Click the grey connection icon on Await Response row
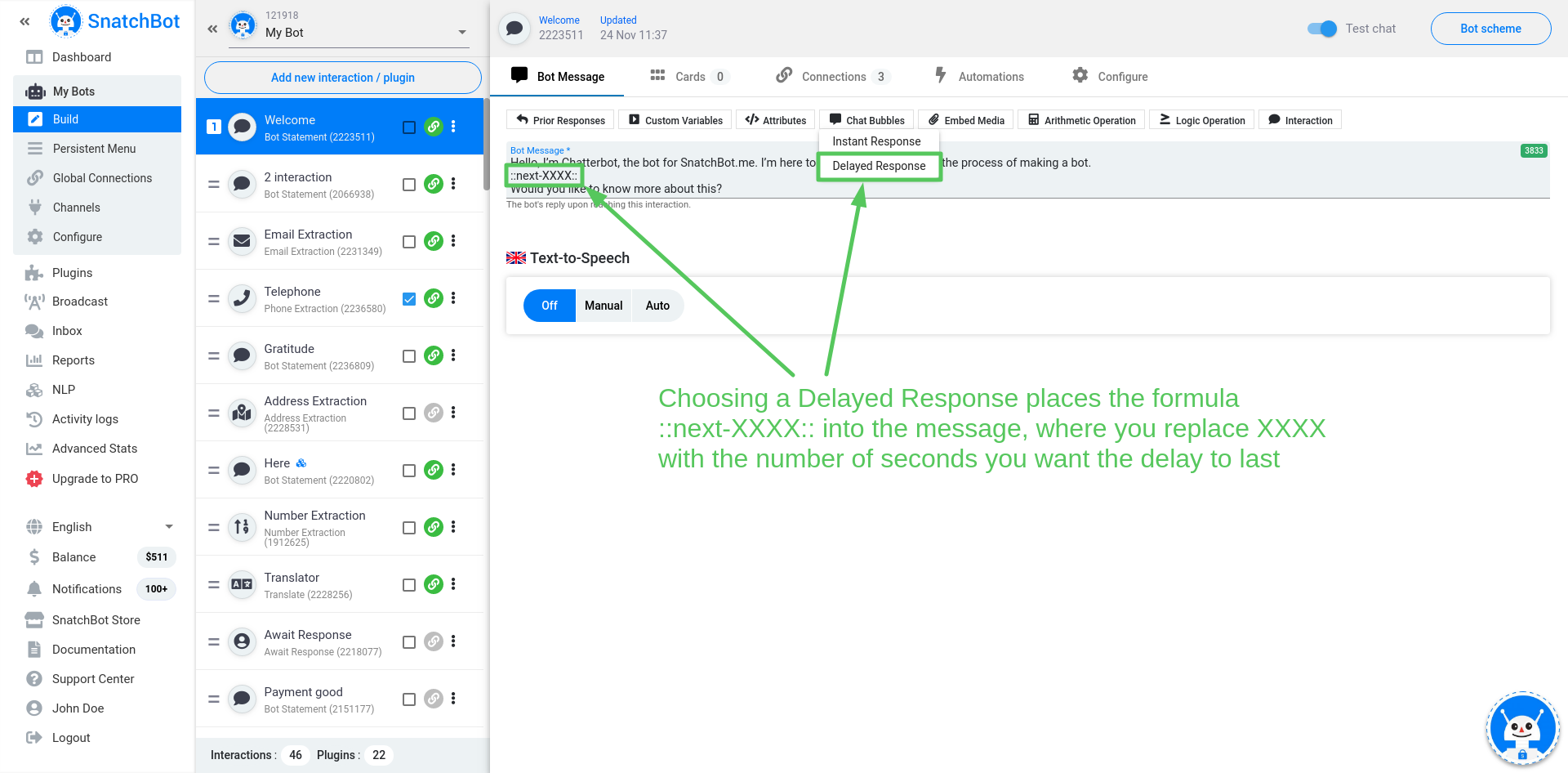This screenshot has width=1568, height=773. (434, 641)
